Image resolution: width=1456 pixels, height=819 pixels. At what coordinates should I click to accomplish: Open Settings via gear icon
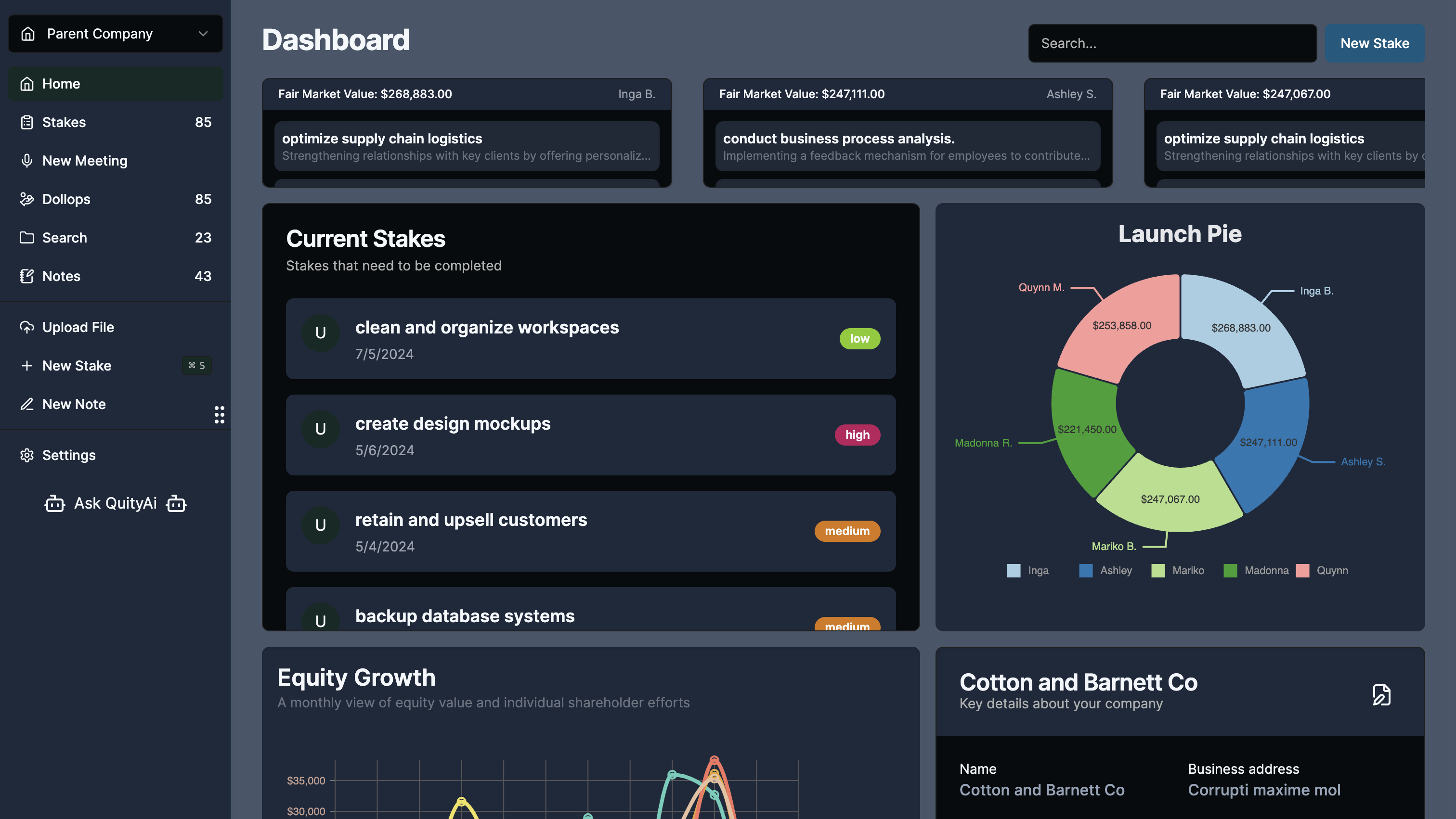[x=26, y=455]
